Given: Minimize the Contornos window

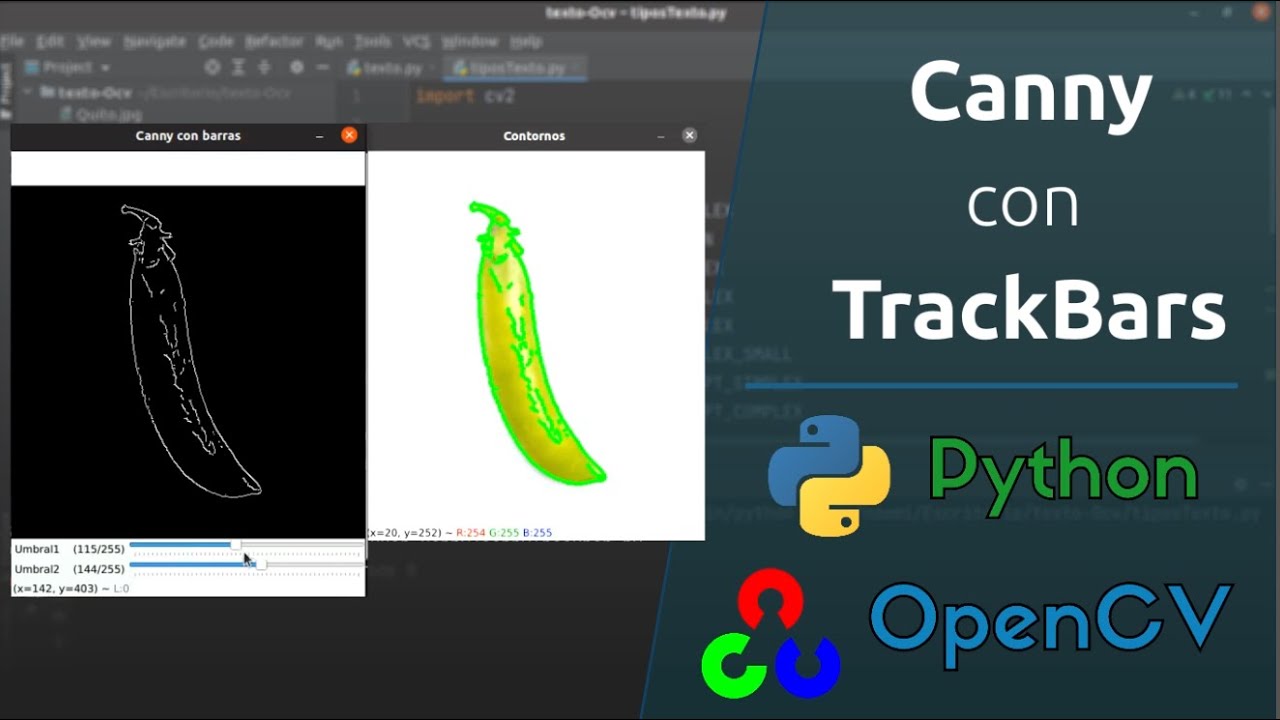Looking at the screenshot, I should (660, 136).
